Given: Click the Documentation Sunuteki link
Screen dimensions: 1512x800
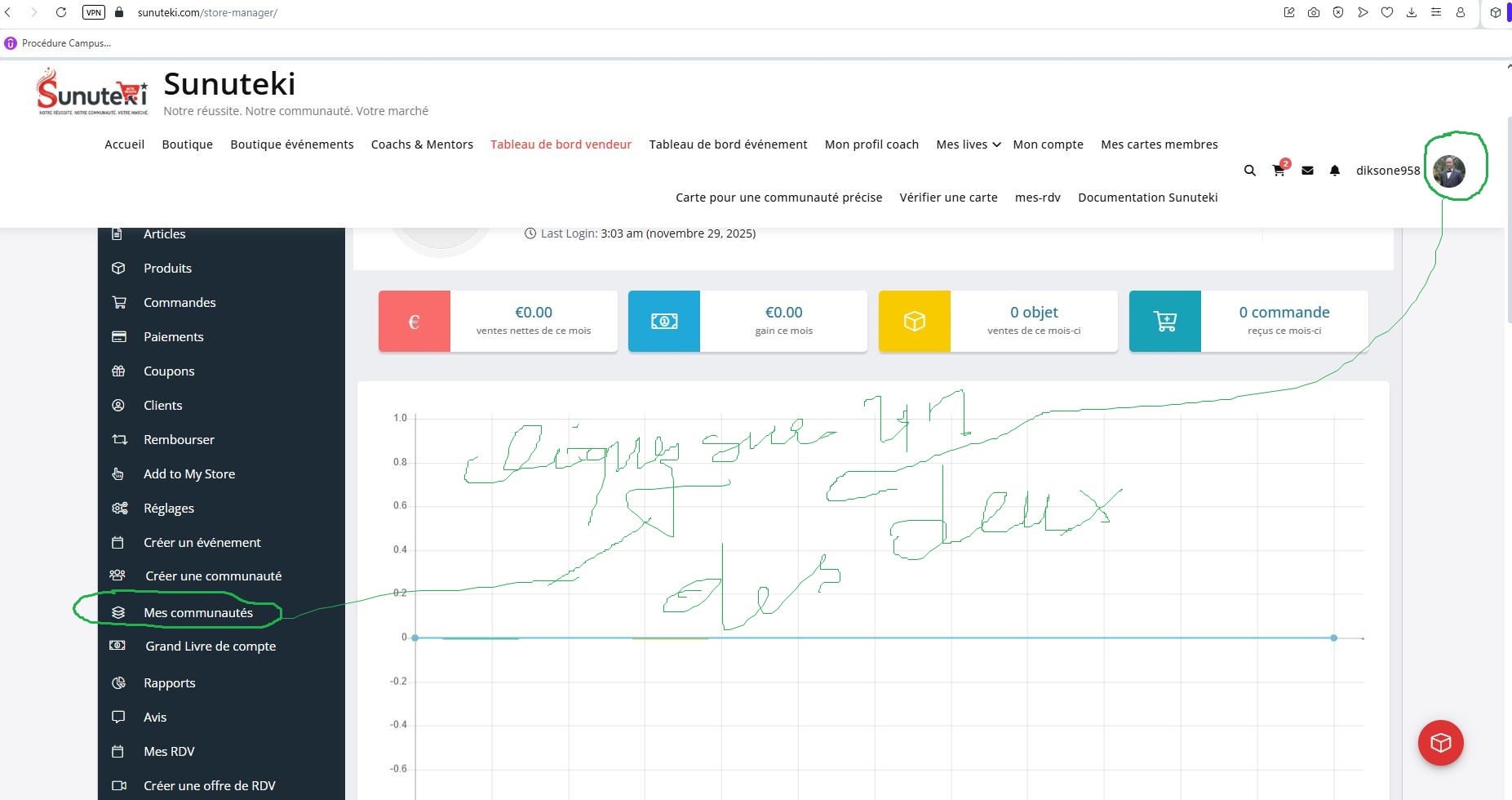Looking at the screenshot, I should pos(1147,198).
